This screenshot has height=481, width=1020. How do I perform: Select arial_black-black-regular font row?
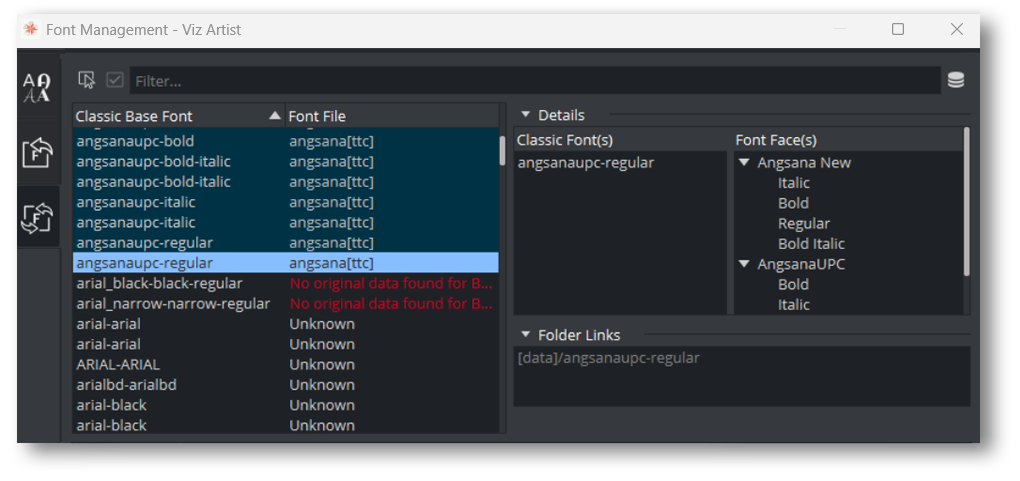(x=160, y=284)
